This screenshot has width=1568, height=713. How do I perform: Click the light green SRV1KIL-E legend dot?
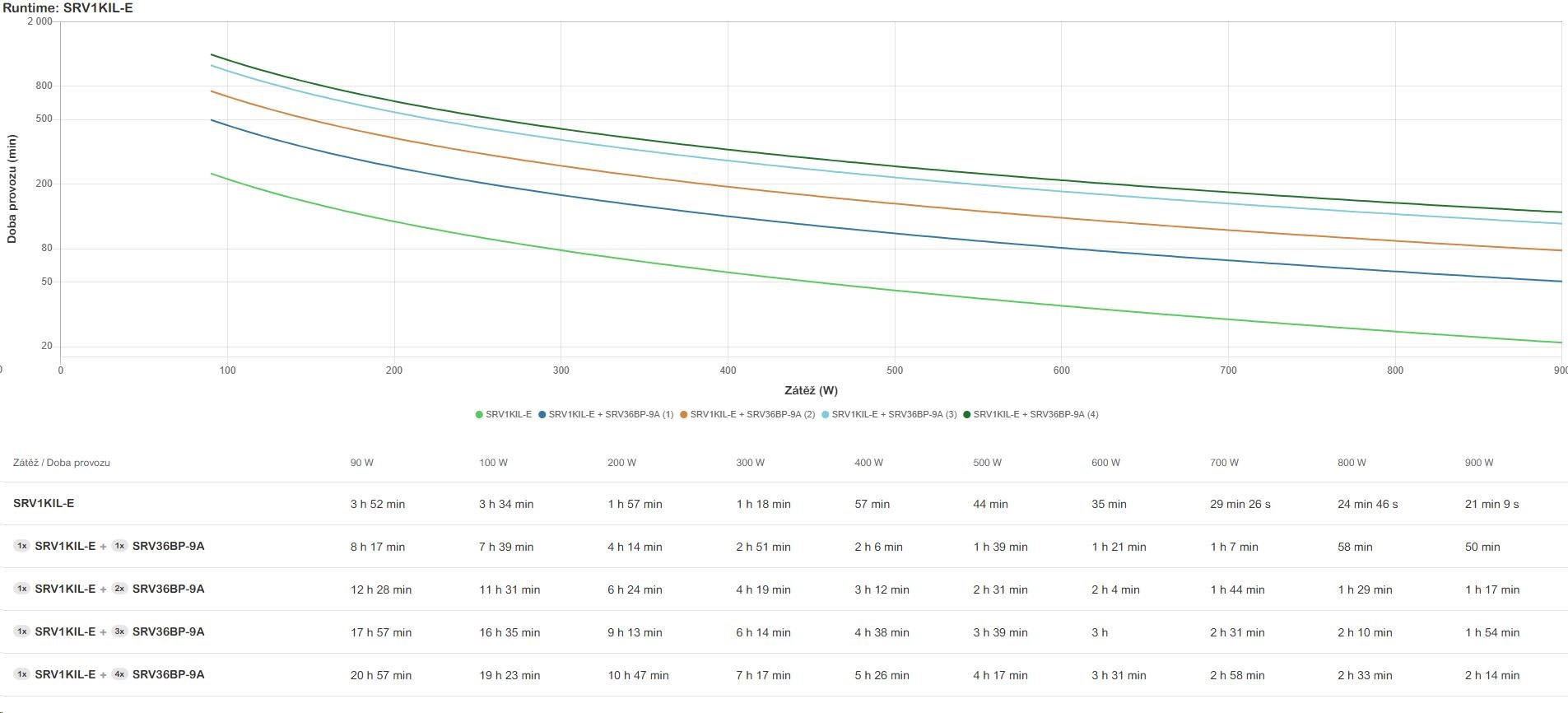coord(479,414)
